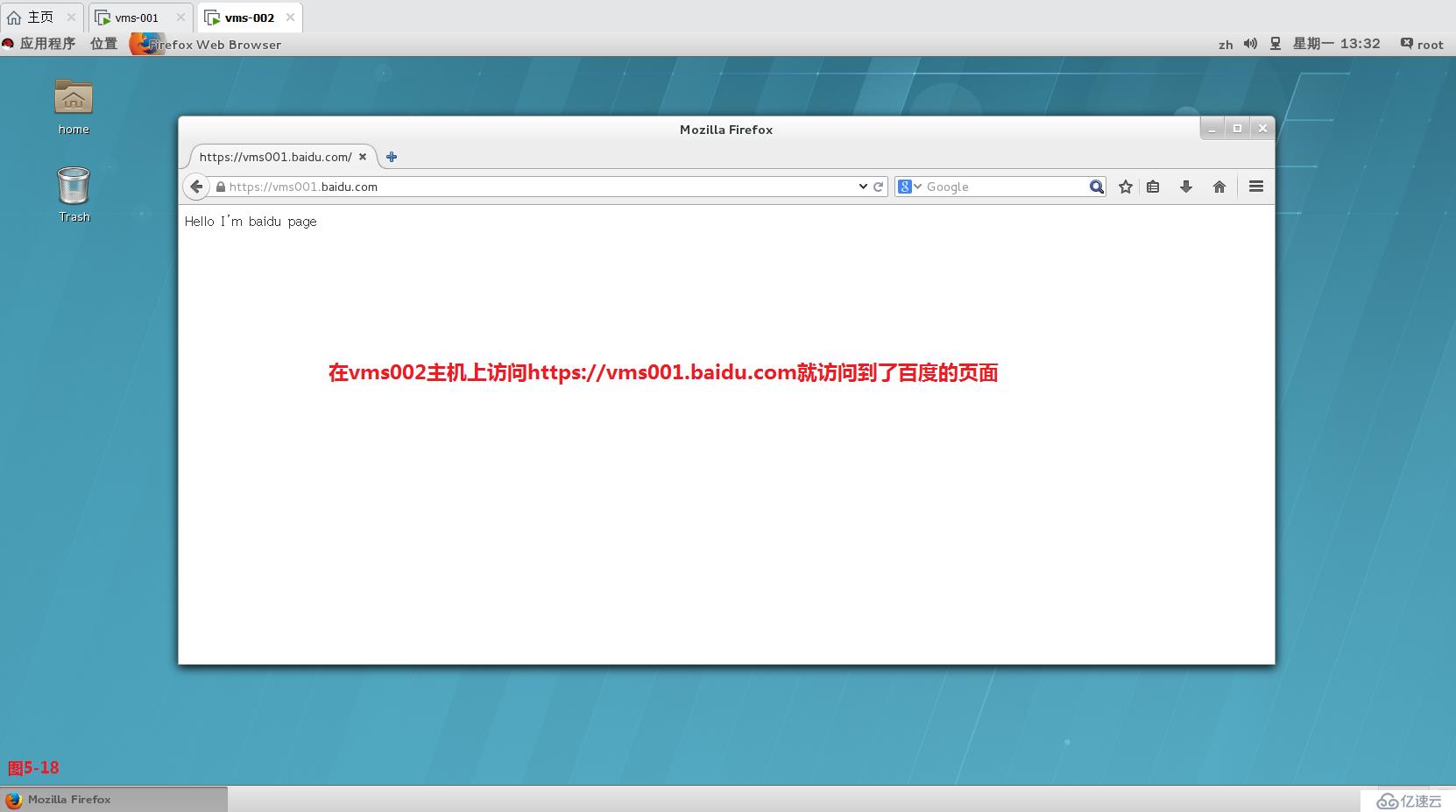This screenshot has width=1456, height=812.
Task: Open the zh input language indicator
Action: coord(1226,45)
